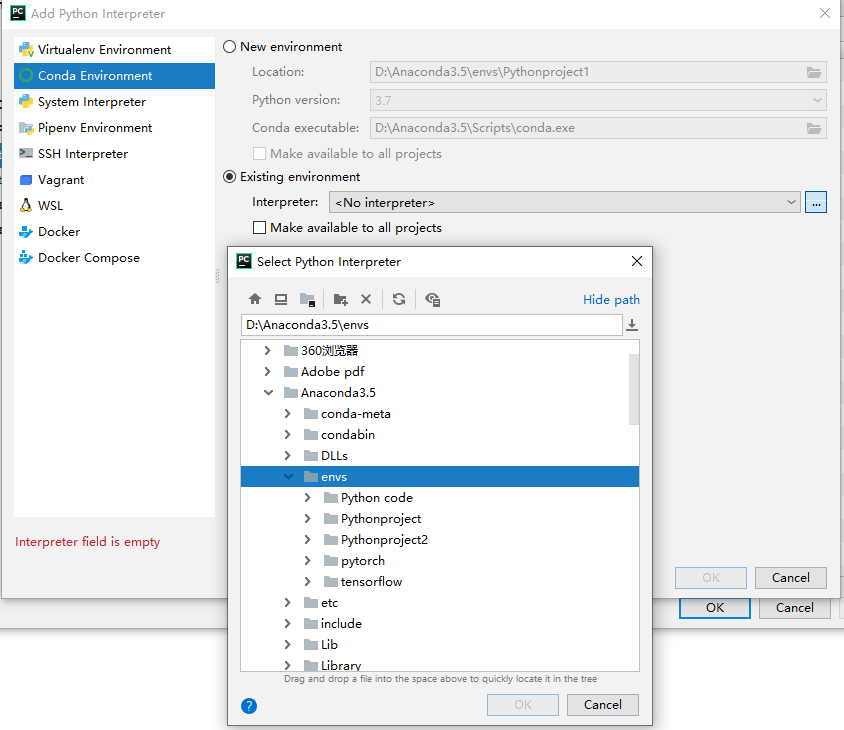Click the folder icon beside pytorch
The height and width of the screenshot is (730, 844).
coord(330,561)
